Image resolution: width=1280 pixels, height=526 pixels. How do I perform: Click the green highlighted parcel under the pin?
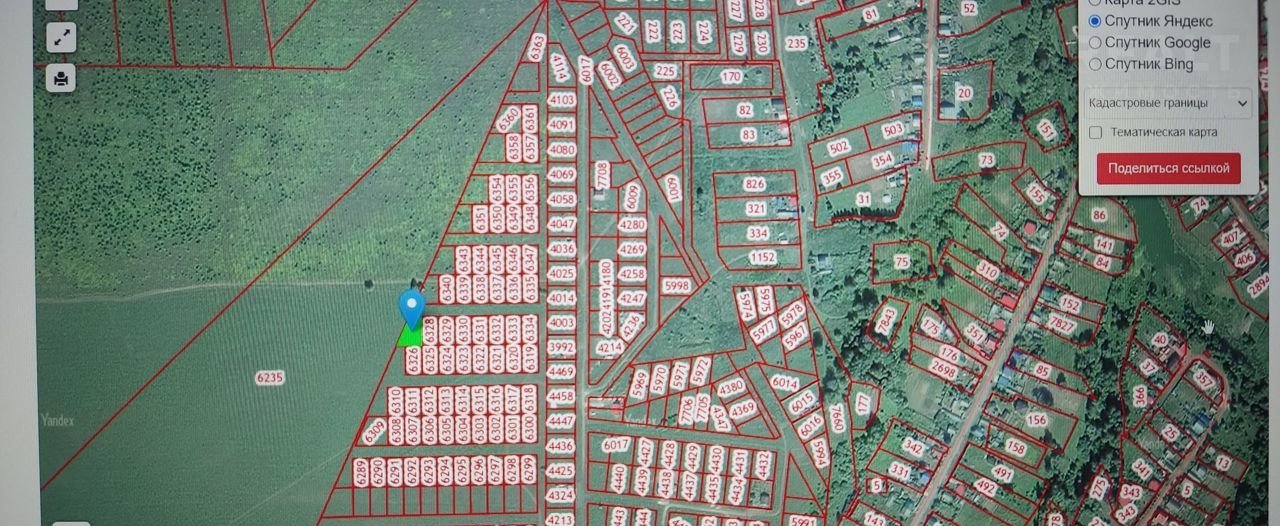[410, 336]
